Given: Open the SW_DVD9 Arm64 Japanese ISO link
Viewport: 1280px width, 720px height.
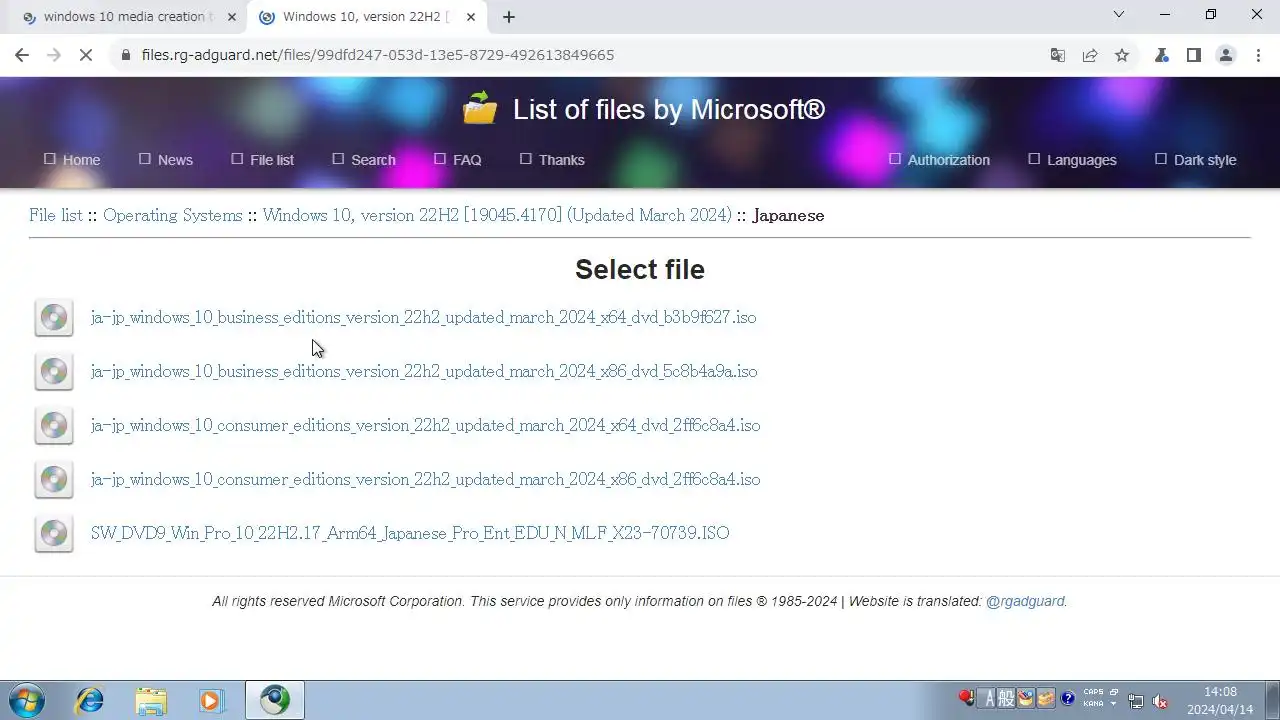Looking at the screenshot, I should [x=410, y=533].
